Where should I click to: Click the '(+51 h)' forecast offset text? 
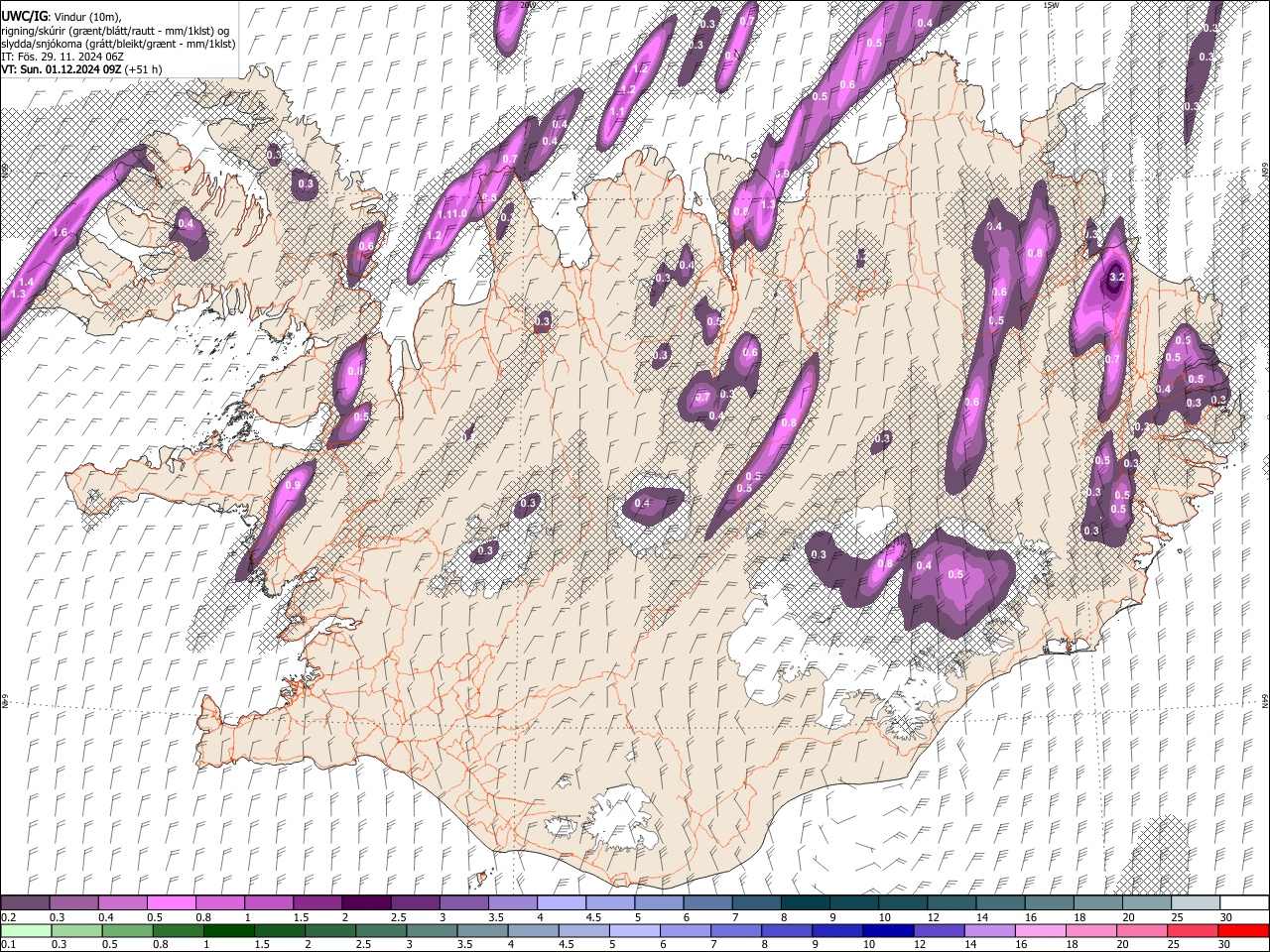144,69
